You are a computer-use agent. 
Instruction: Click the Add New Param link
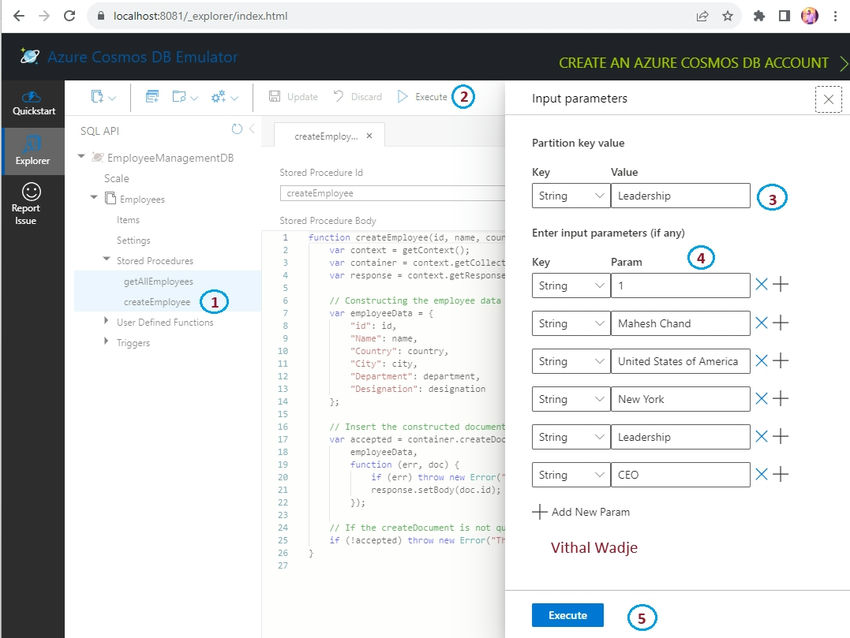click(x=581, y=512)
